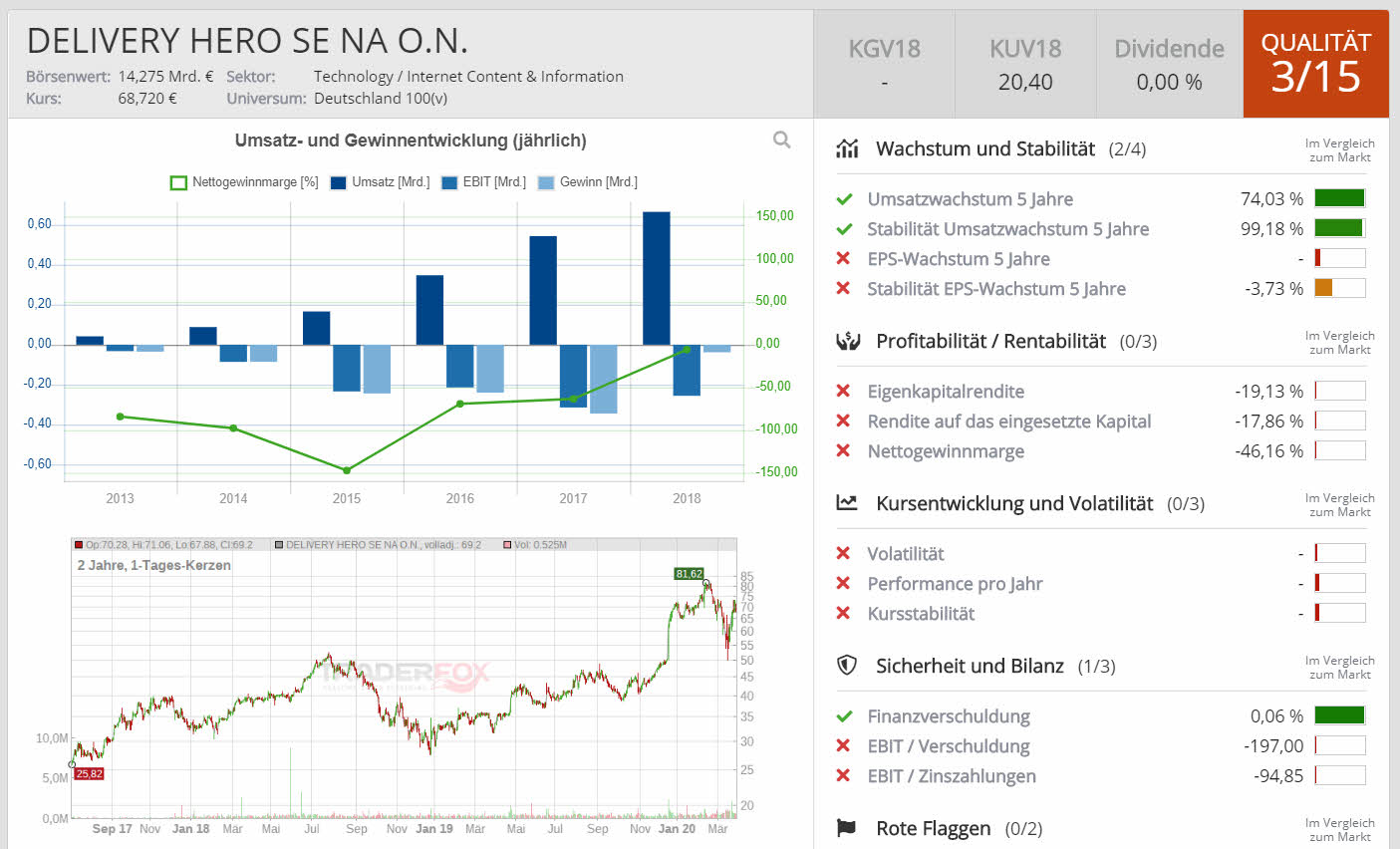Screen dimensions: 1400x849
Task: Click the 99,18 % stability value
Action: pyautogui.click(x=1271, y=229)
